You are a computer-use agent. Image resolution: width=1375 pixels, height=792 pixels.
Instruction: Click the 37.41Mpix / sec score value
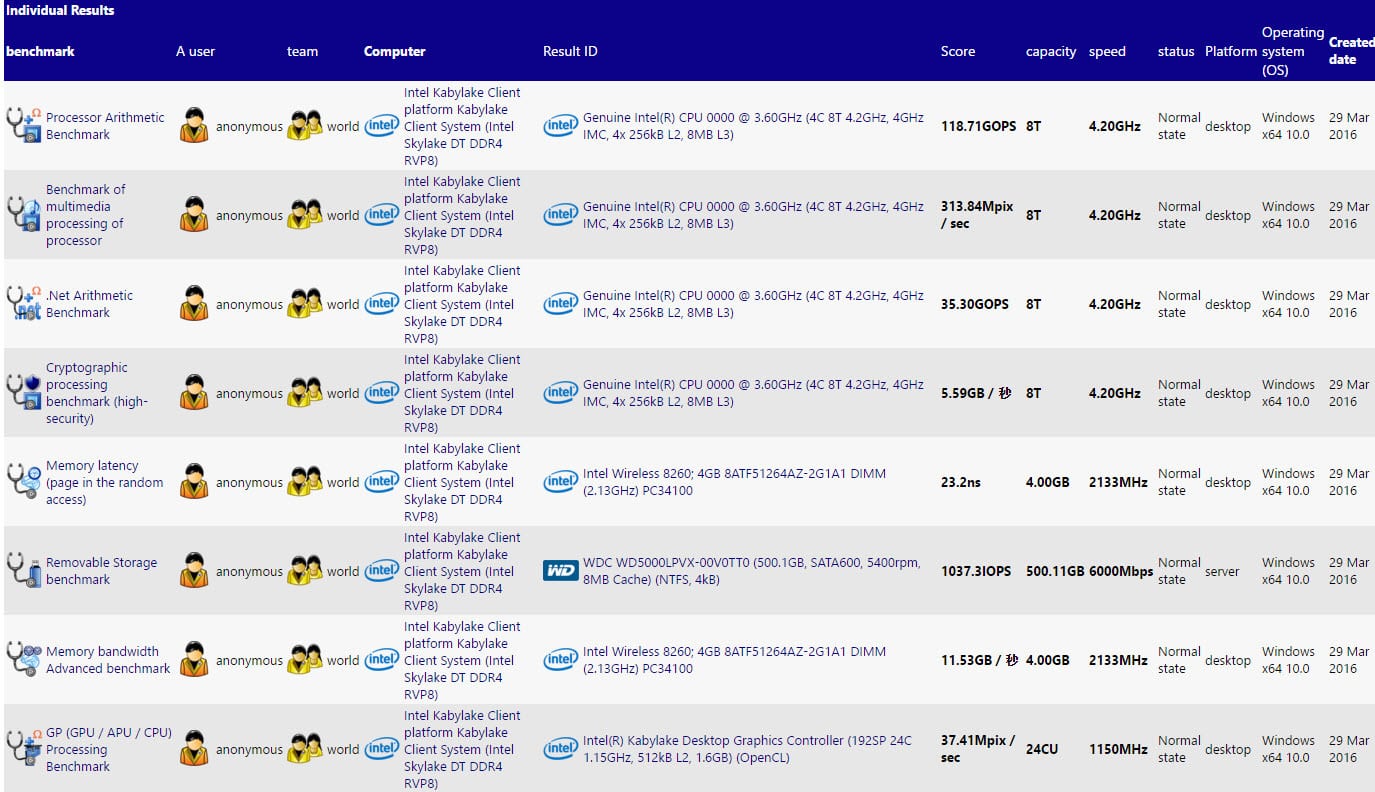[x=978, y=749]
